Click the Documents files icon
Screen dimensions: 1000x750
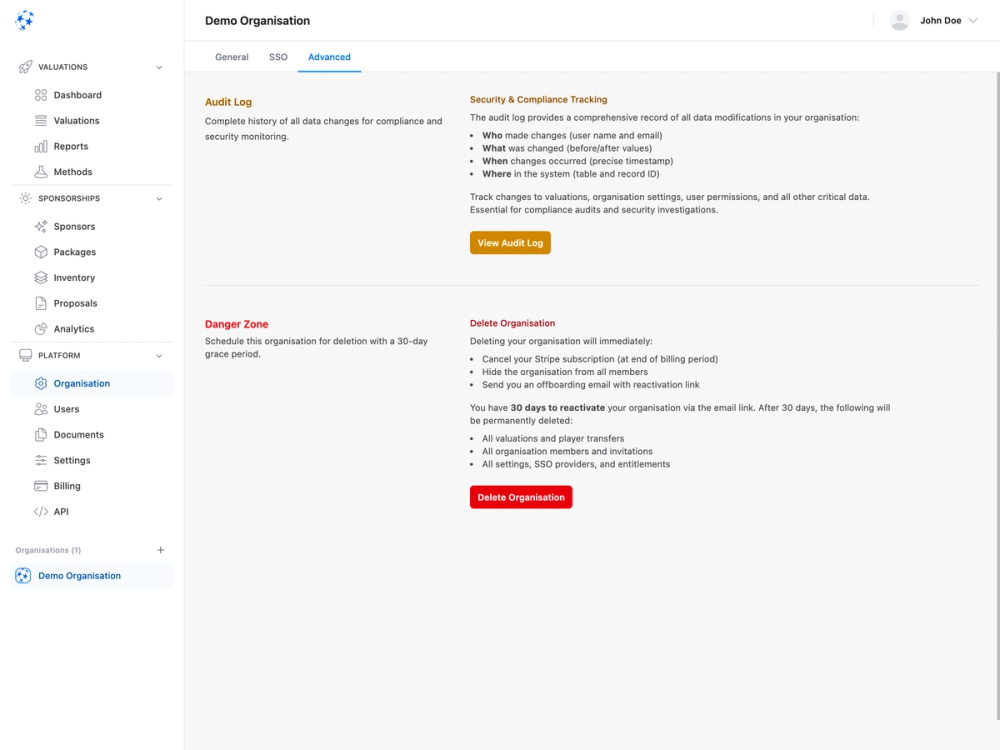[x=41, y=434]
